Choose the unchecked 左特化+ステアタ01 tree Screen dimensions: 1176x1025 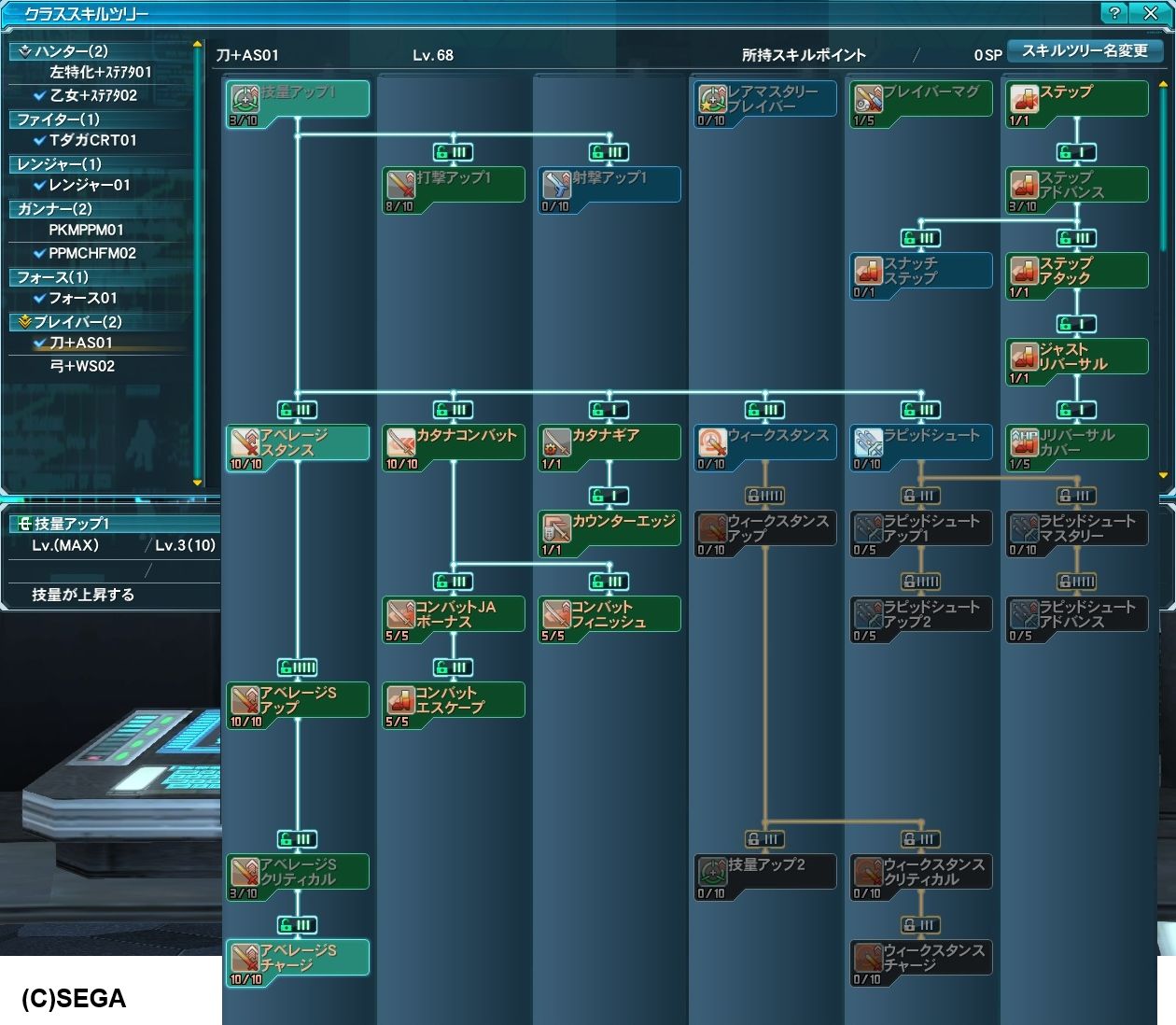click(100, 72)
